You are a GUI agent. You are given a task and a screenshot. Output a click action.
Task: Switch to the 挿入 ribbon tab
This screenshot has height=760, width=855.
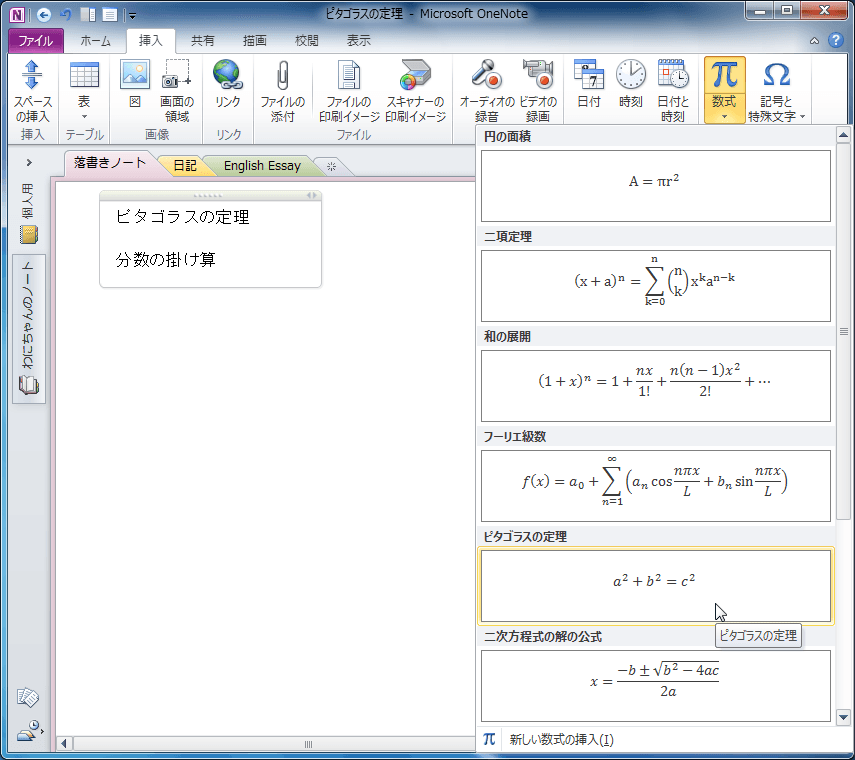coord(150,41)
